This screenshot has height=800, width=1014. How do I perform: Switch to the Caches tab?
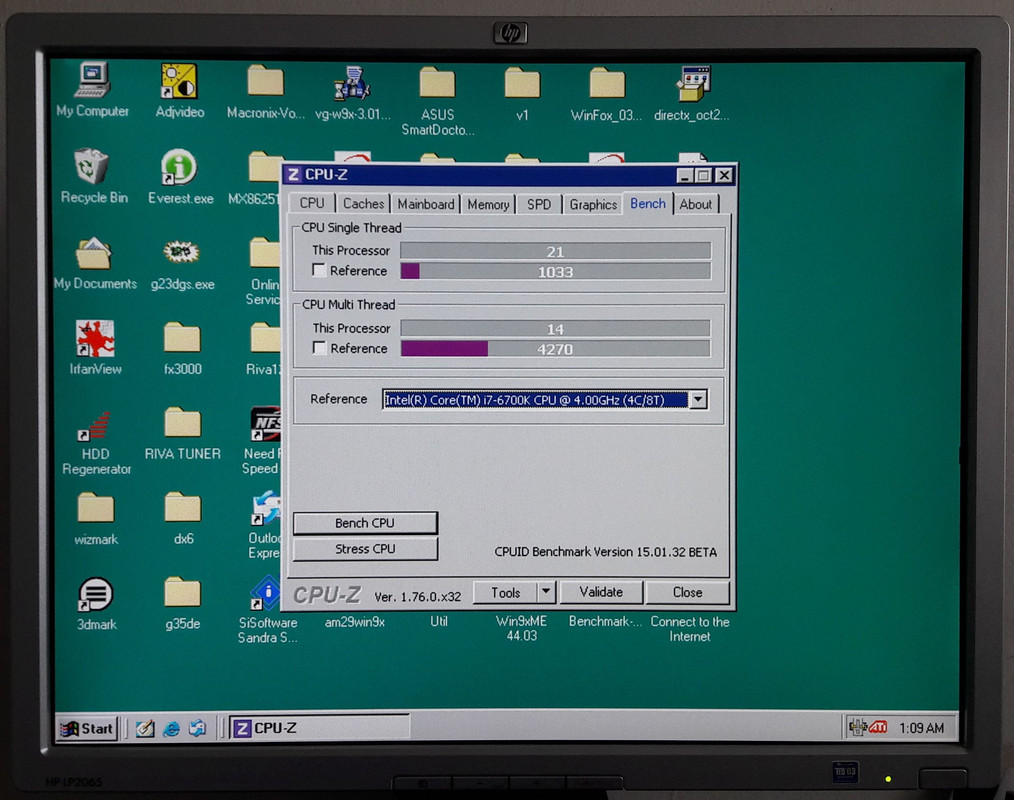click(363, 204)
